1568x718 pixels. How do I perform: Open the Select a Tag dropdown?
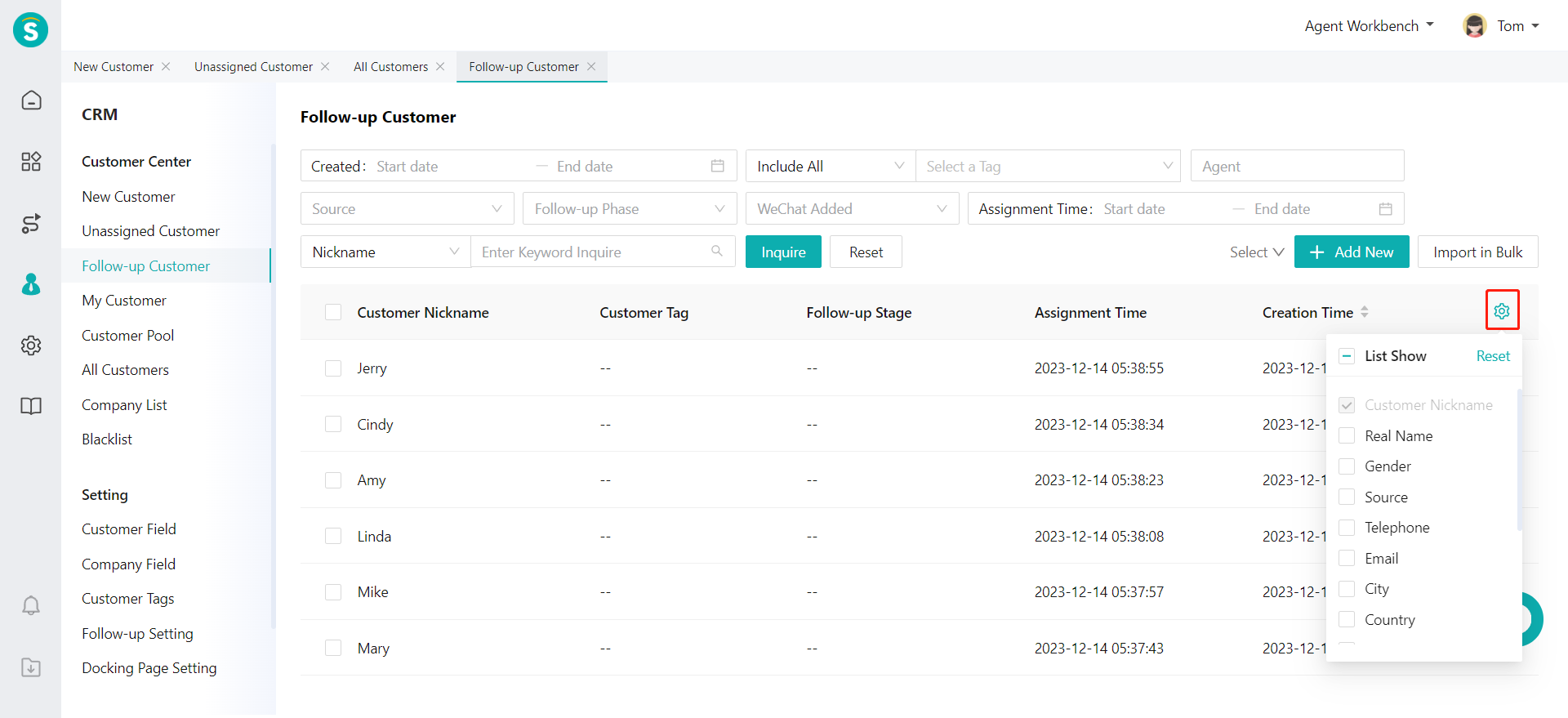coord(1048,166)
